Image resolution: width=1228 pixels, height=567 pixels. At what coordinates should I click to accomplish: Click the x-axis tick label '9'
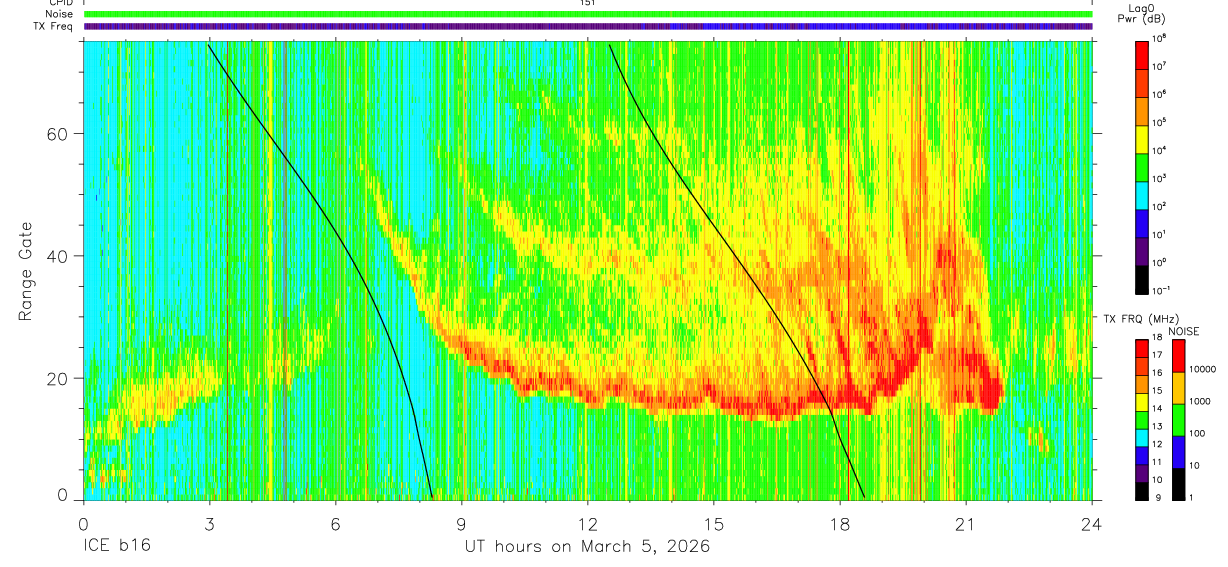click(461, 523)
